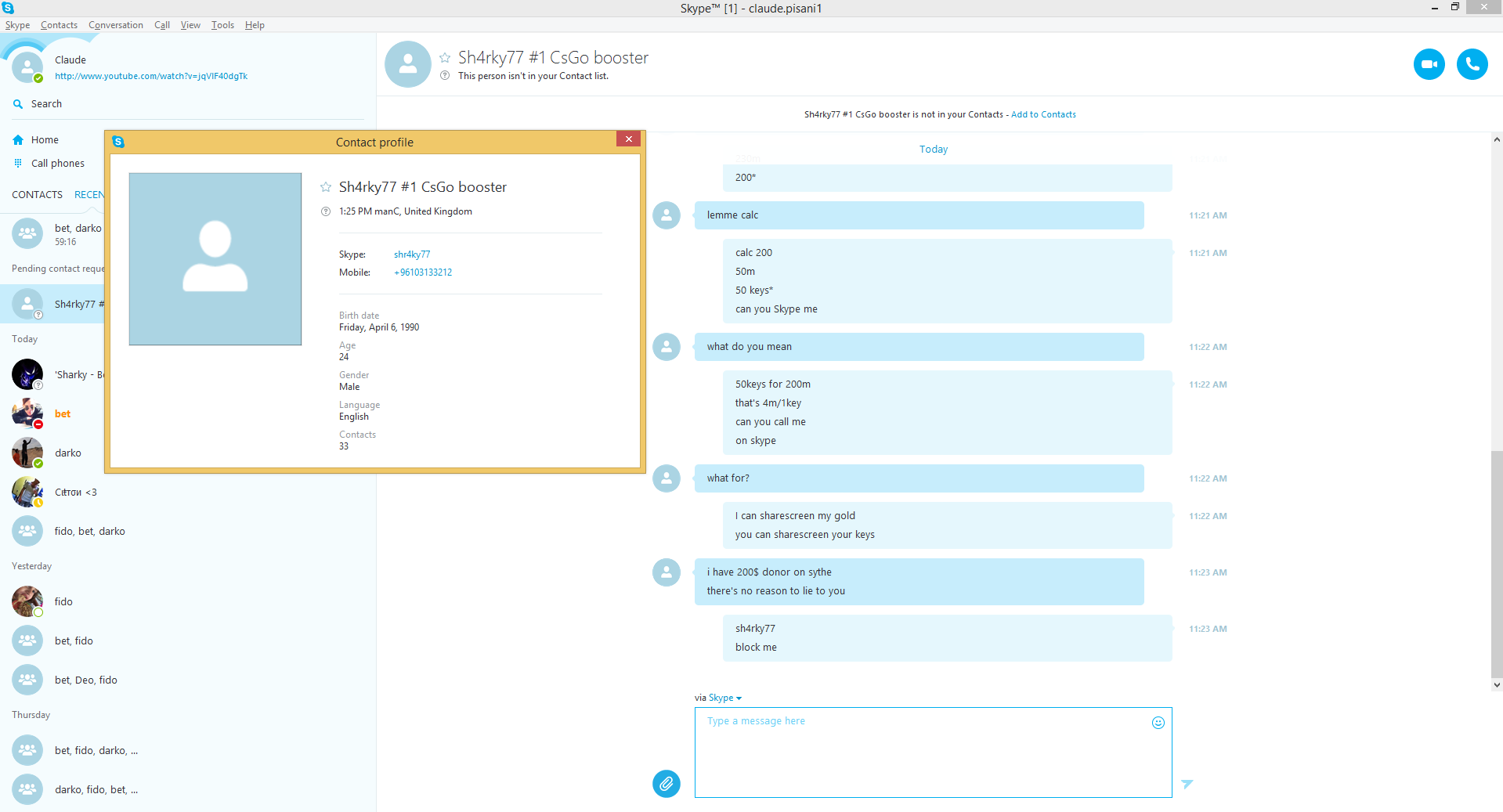The height and width of the screenshot is (812, 1503).
Task: Open the 'darko, fido, bet, ...' conversation
Action: tap(188, 789)
